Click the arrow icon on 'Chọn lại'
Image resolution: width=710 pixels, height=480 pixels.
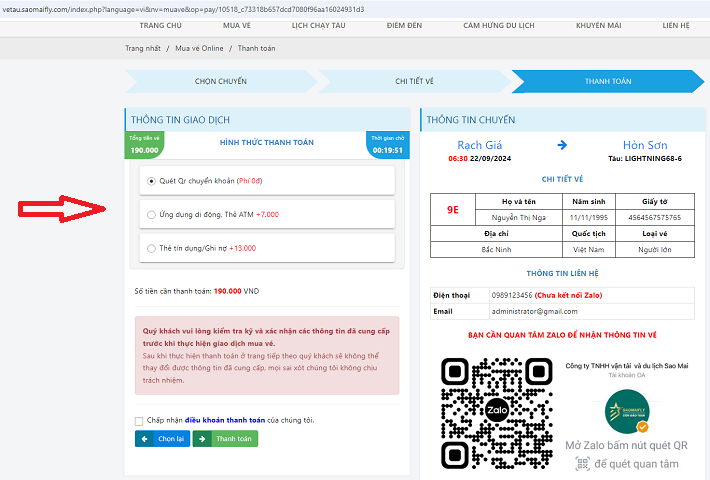click(x=144, y=439)
